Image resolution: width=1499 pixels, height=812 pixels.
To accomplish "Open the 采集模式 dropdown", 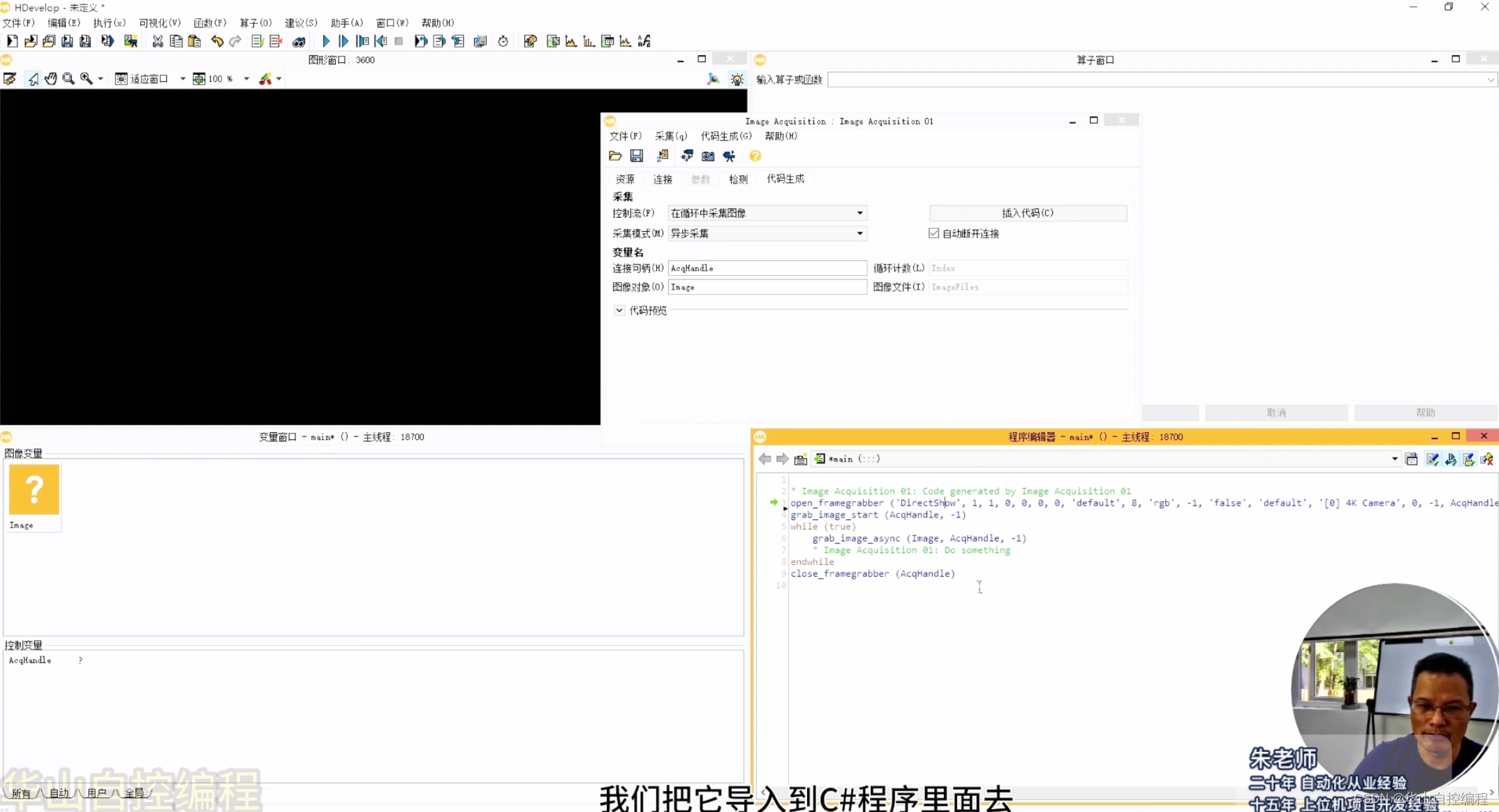I will 859,233.
